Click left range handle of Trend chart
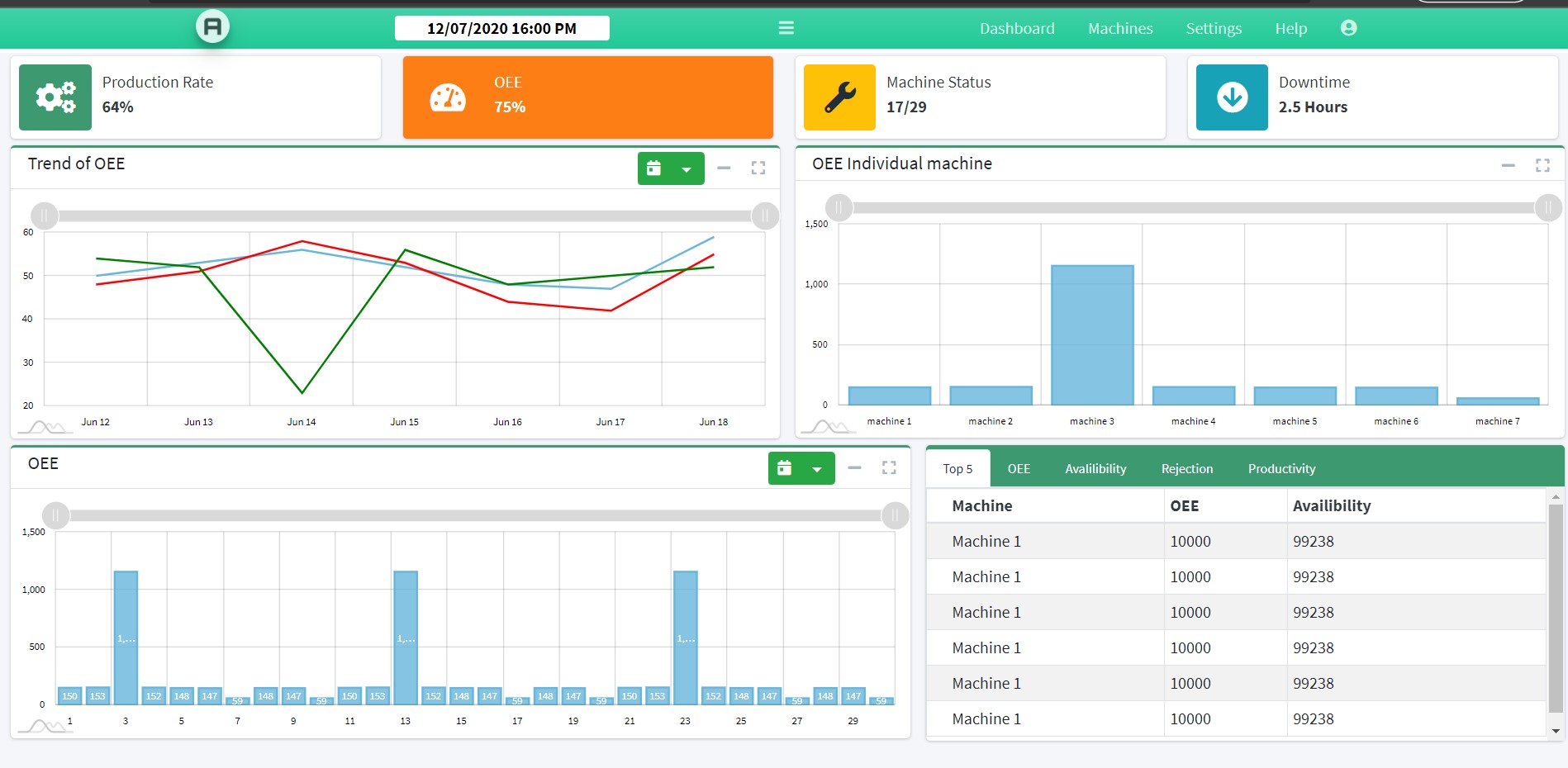The height and width of the screenshot is (768, 1568). click(x=45, y=216)
